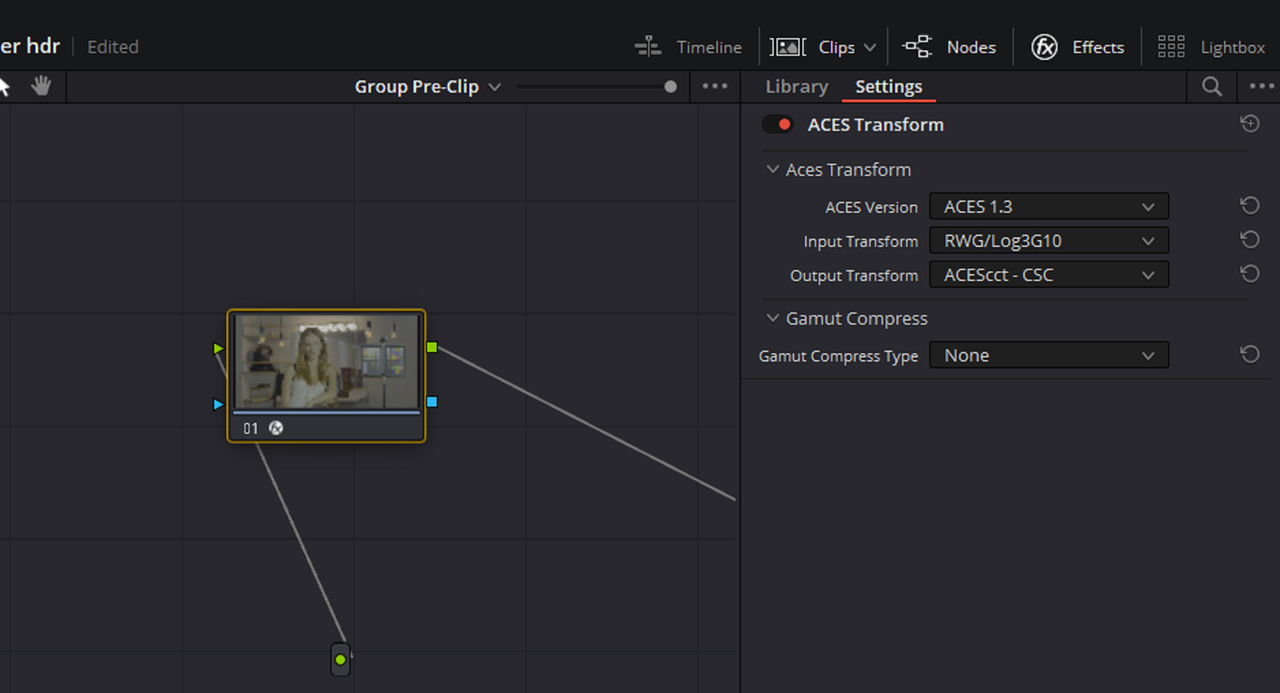Open the ACES Version dropdown
1280x693 pixels.
[x=1049, y=207]
